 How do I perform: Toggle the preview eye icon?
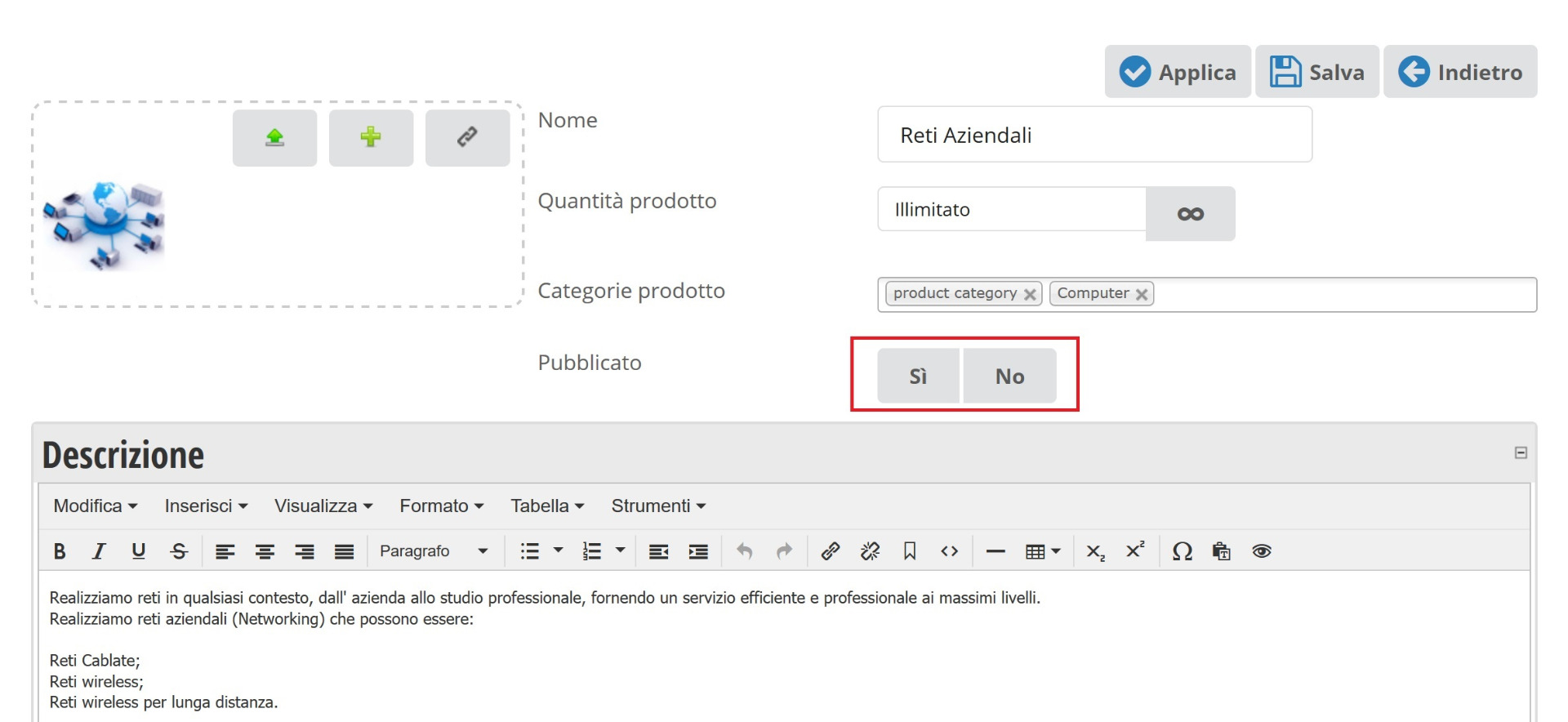tap(1261, 551)
